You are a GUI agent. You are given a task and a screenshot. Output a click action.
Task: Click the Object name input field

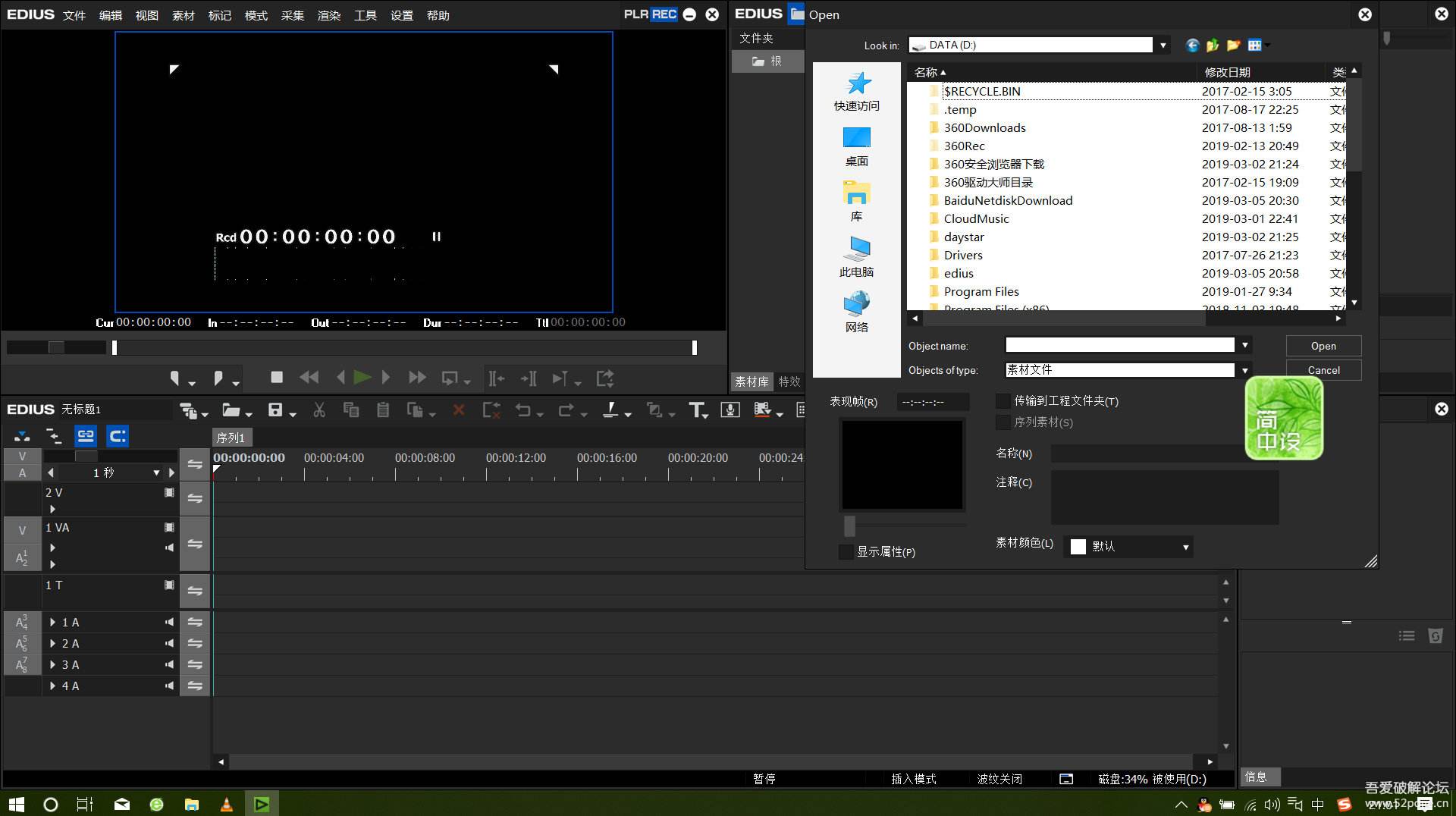click(x=1120, y=345)
